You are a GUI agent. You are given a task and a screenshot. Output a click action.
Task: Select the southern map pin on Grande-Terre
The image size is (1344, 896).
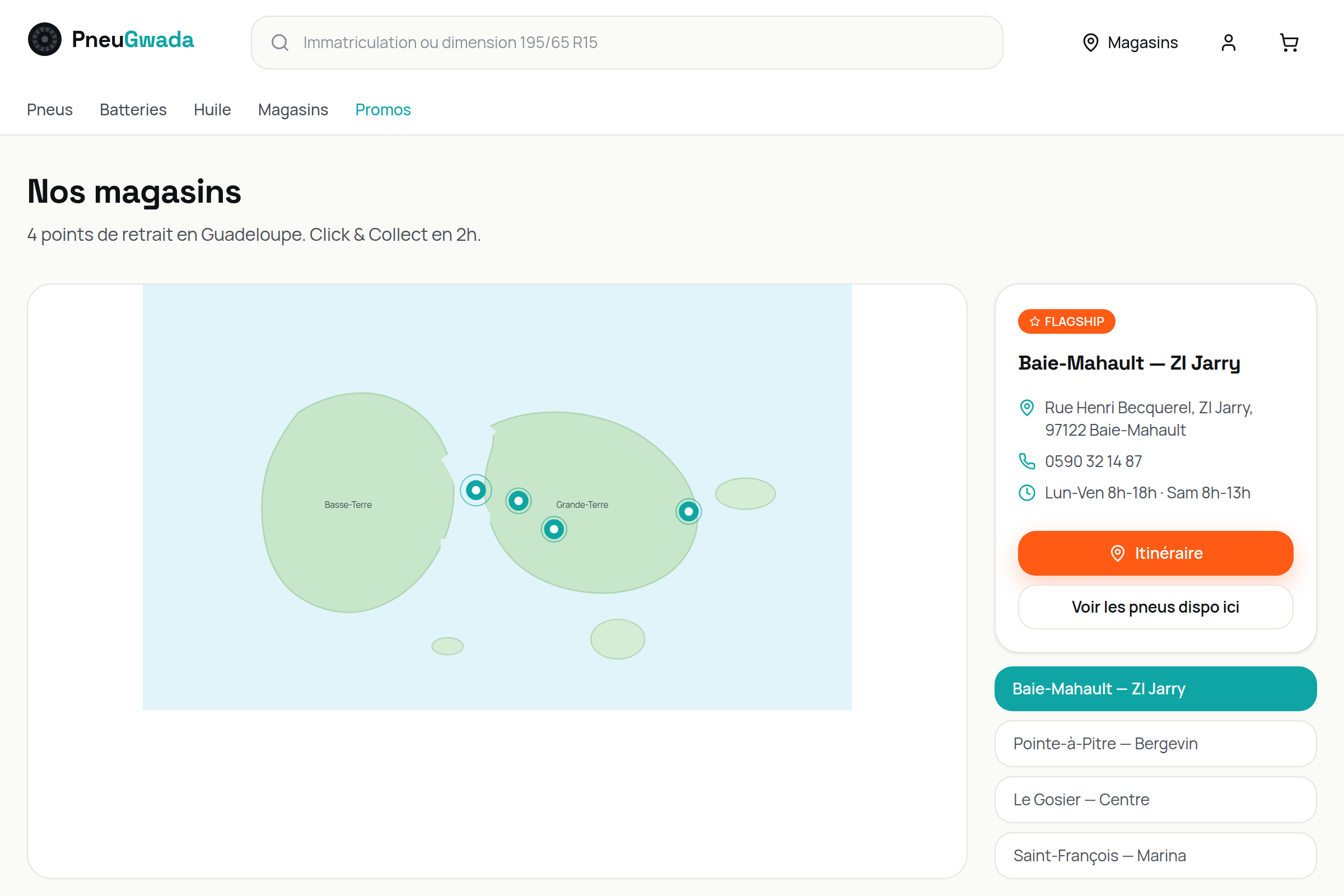[554, 529]
